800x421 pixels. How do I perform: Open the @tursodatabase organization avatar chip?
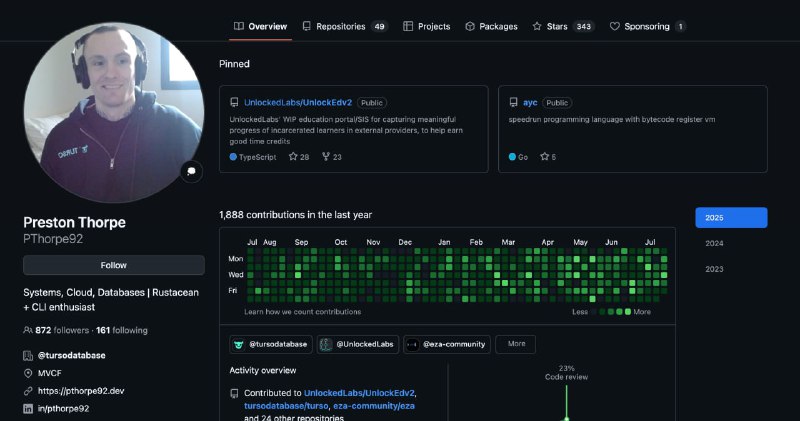(x=270, y=344)
